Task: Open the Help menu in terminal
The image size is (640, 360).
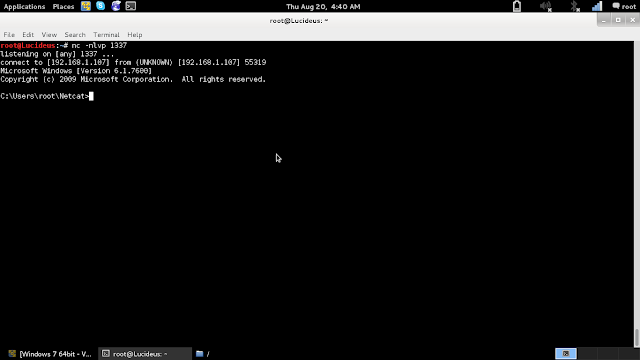Action: 135,35
